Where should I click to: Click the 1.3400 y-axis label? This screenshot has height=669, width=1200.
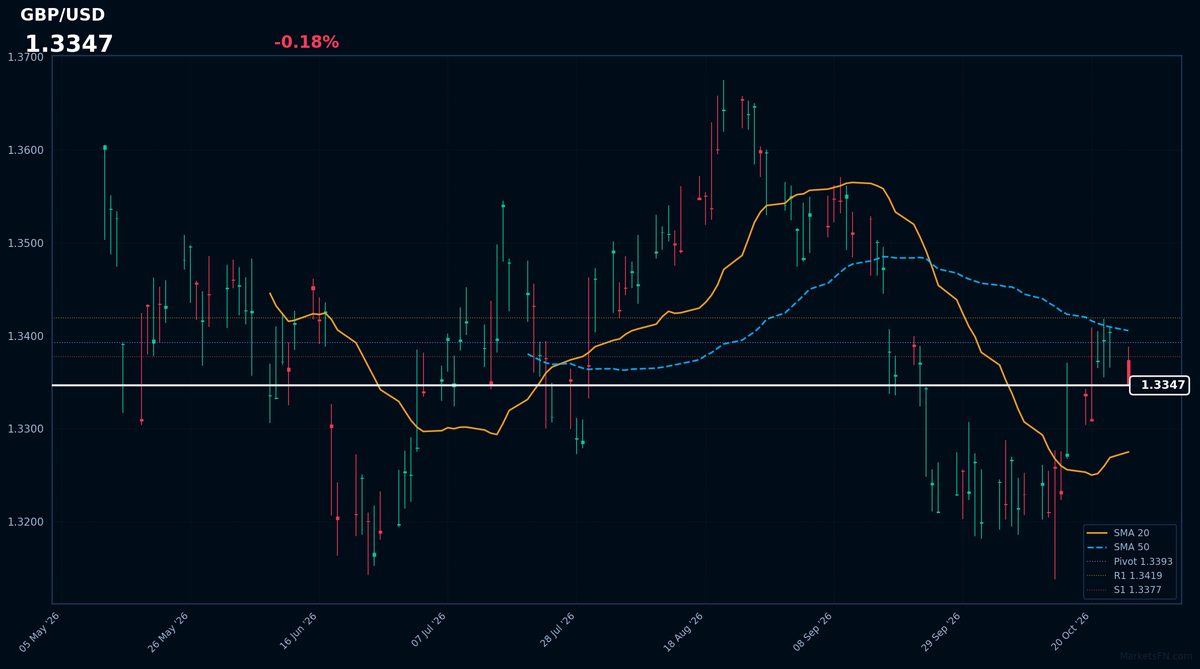pyautogui.click(x=25, y=336)
